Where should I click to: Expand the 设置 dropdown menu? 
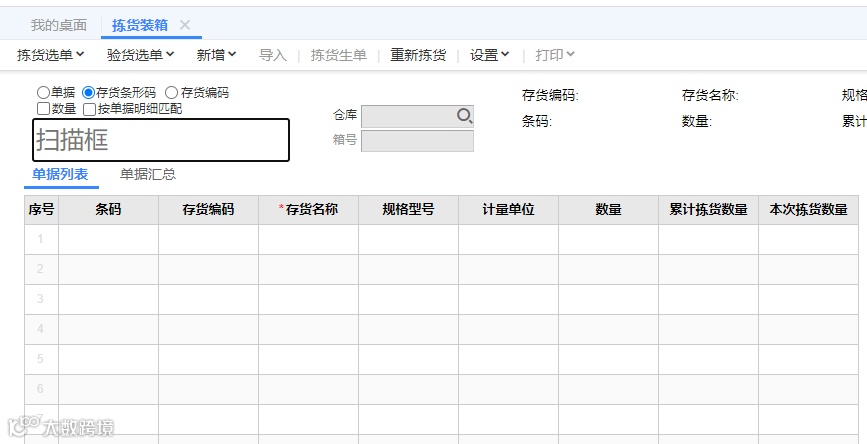pyautogui.click(x=489, y=55)
